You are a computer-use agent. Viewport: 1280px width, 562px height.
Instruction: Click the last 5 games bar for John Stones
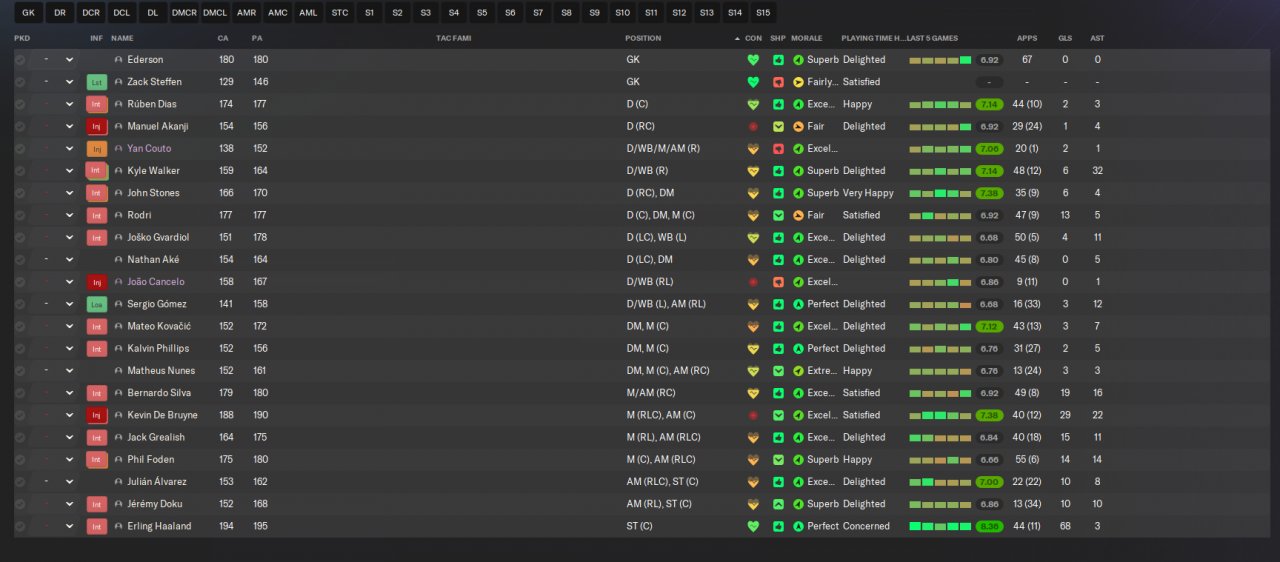tap(940, 193)
